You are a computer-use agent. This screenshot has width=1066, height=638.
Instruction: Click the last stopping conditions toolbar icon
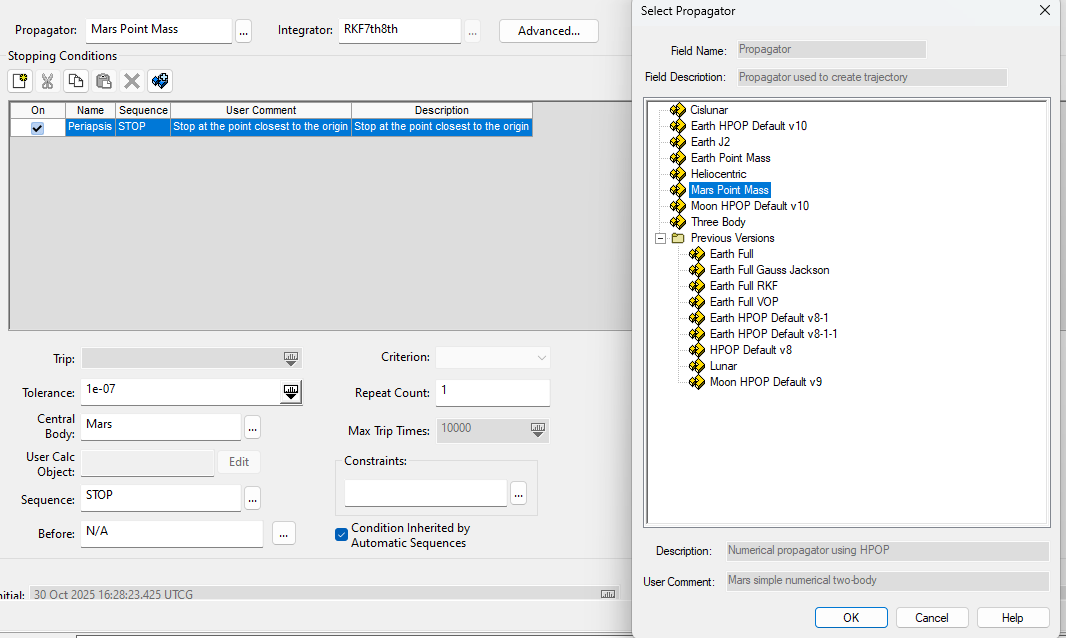[160, 81]
